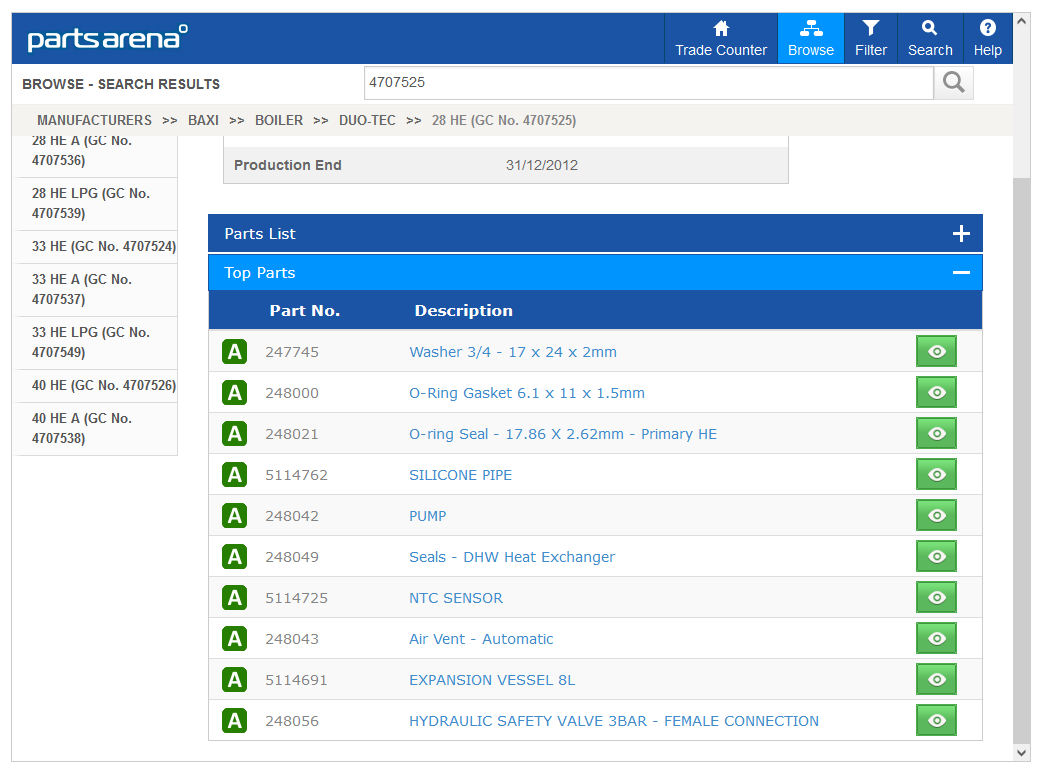The height and width of the screenshot is (776, 1043).
Task: Open Washer 3/4 - 17 x 24 x 2mm link
Action: [x=513, y=352]
